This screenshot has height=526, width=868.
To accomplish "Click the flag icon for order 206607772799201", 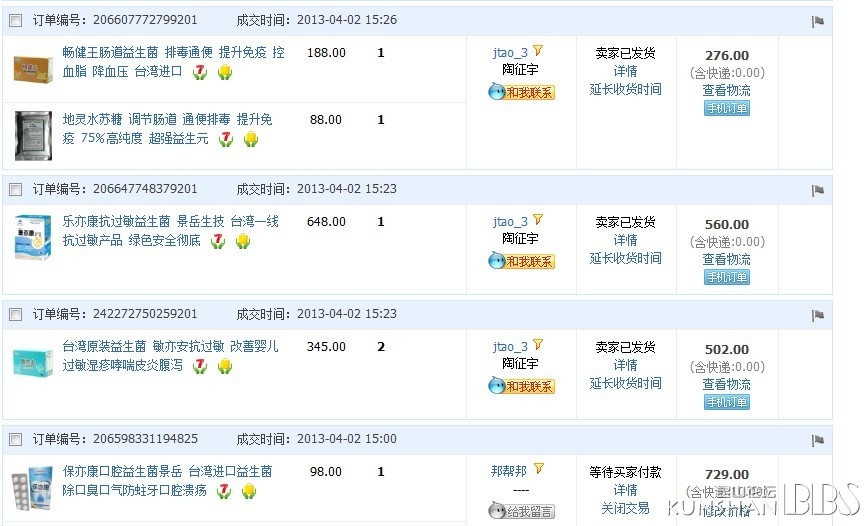I will (818, 22).
